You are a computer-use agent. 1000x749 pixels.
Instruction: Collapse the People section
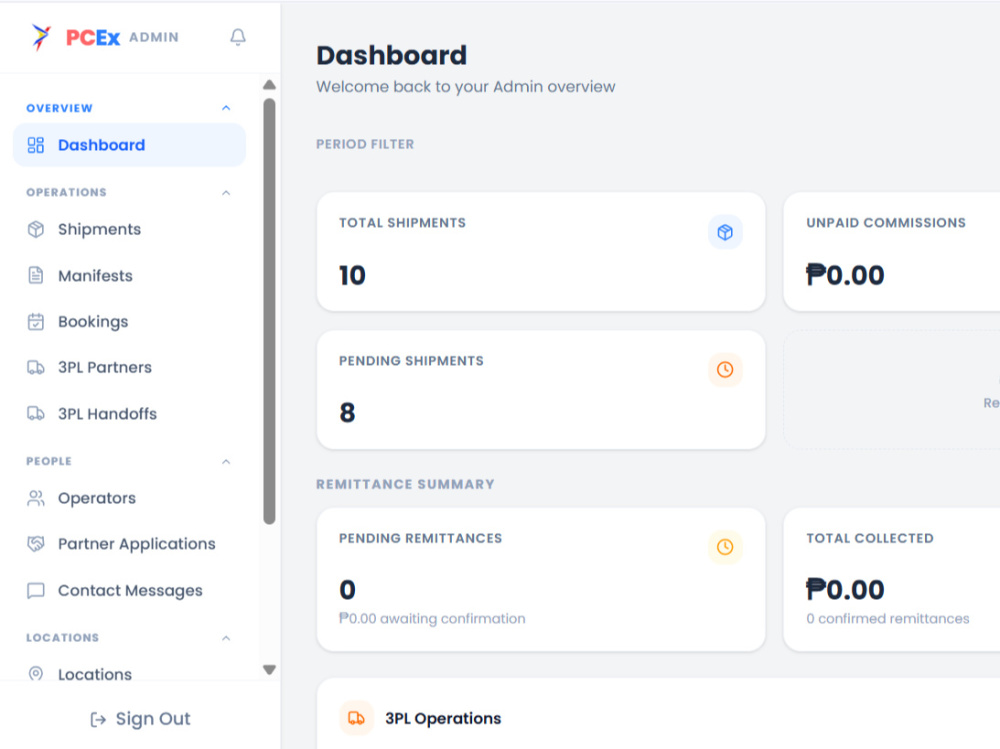[226, 461]
